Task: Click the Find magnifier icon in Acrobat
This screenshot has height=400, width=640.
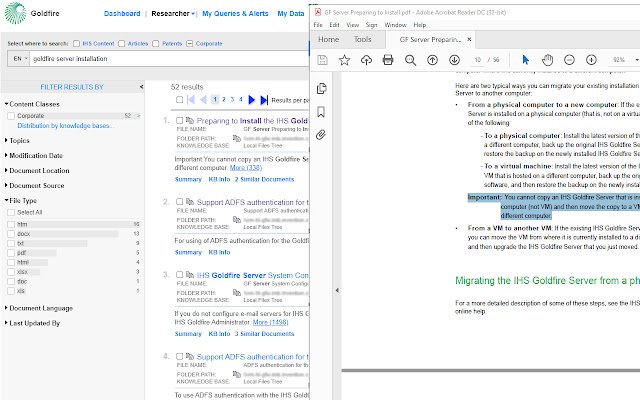Action: (410, 60)
